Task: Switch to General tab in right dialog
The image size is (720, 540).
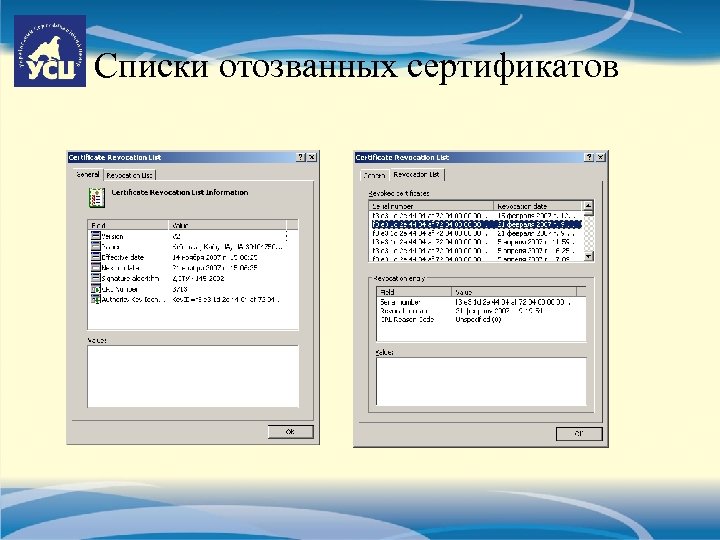Action: (375, 175)
